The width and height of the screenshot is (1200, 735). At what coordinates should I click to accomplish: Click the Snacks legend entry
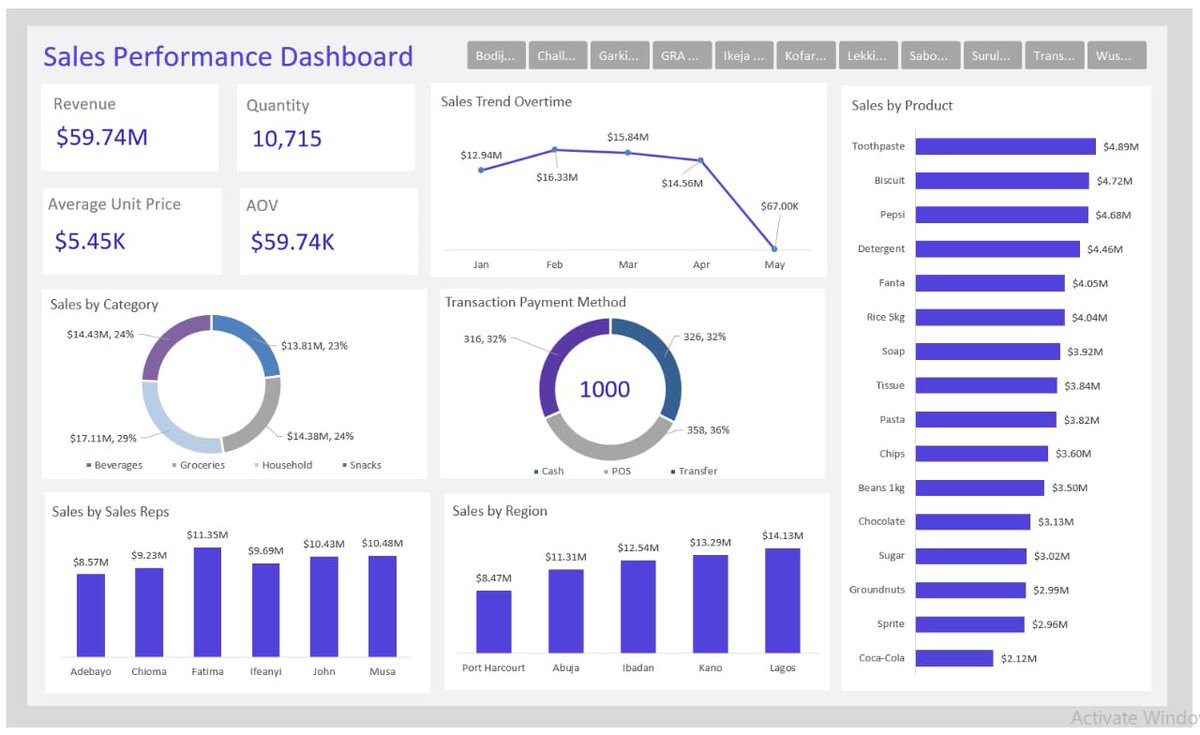point(361,465)
